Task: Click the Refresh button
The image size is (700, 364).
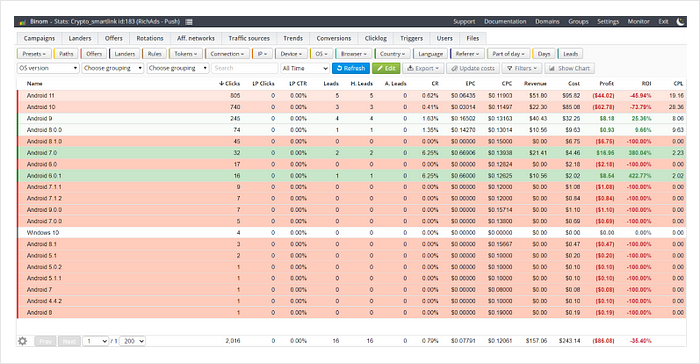Action: pyautogui.click(x=351, y=68)
